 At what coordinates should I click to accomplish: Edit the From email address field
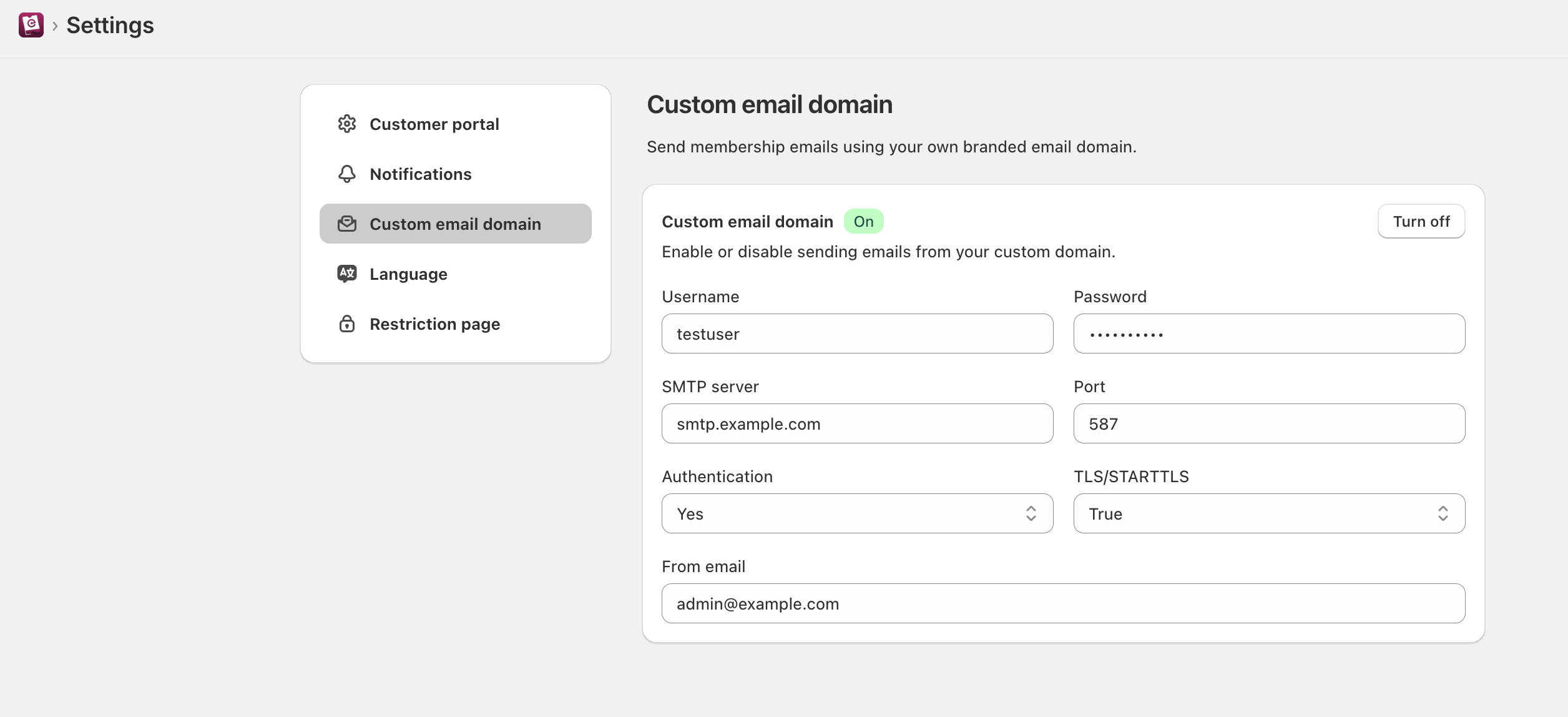[x=1062, y=603]
